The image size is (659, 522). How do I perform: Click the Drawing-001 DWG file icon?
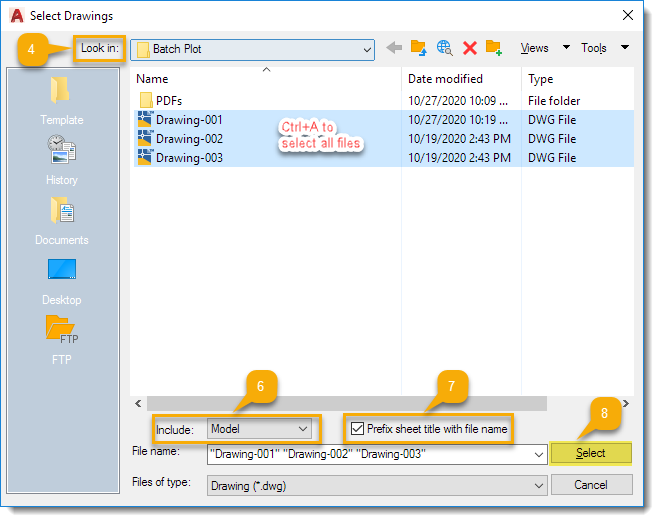pos(145,119)
